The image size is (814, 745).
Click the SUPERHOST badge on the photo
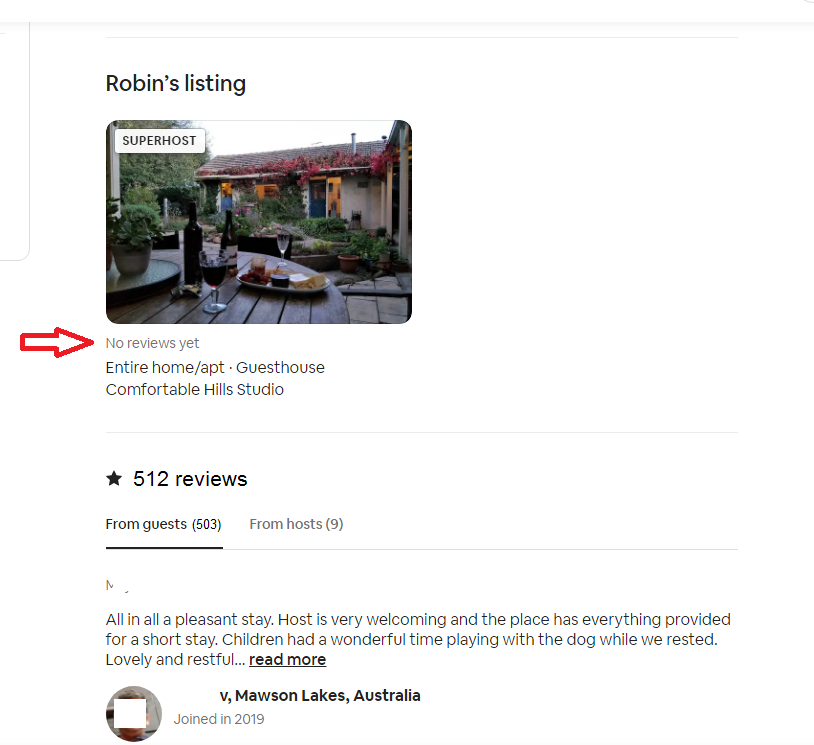159,141
